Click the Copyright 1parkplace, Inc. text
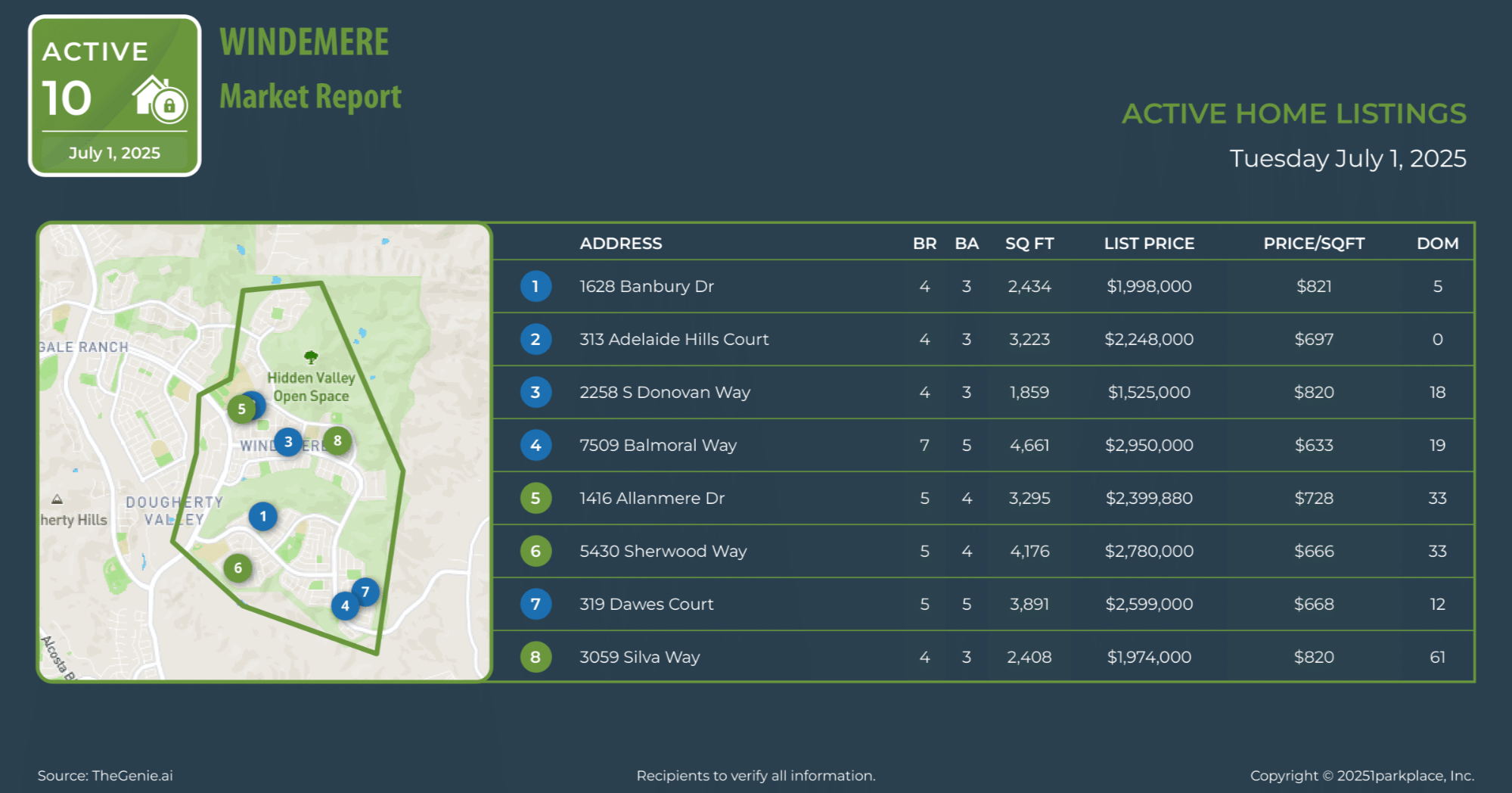Viewport: 1512px width, 793px height. tap(1362, 776)
